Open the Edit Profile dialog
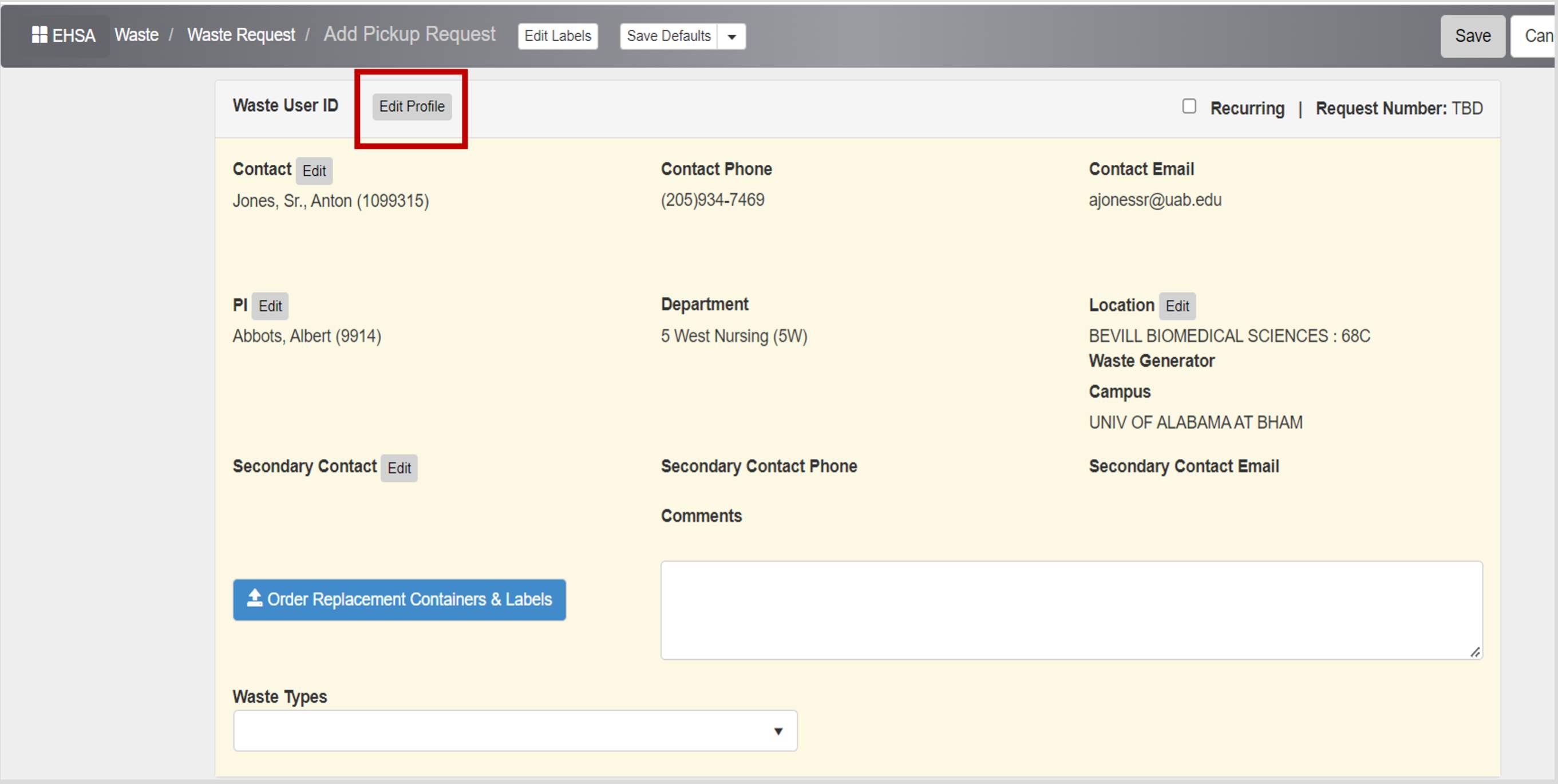Viewport: 1558px width, 784px height. click(412, 106)
